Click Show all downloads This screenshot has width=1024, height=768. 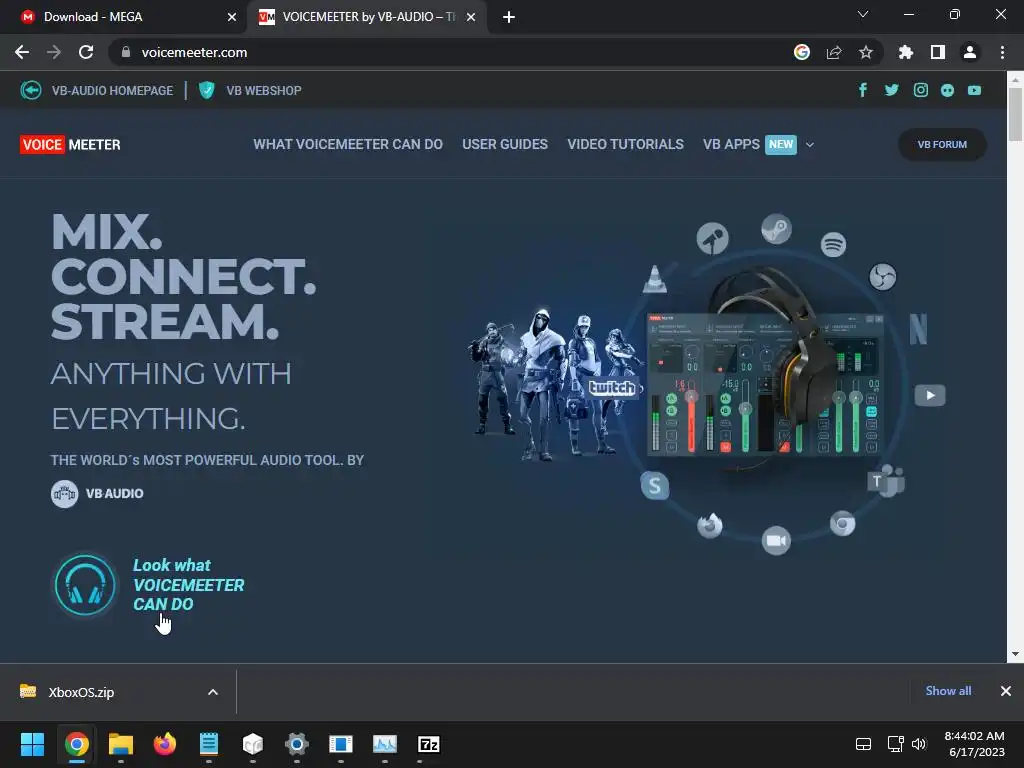pos(948,691)
